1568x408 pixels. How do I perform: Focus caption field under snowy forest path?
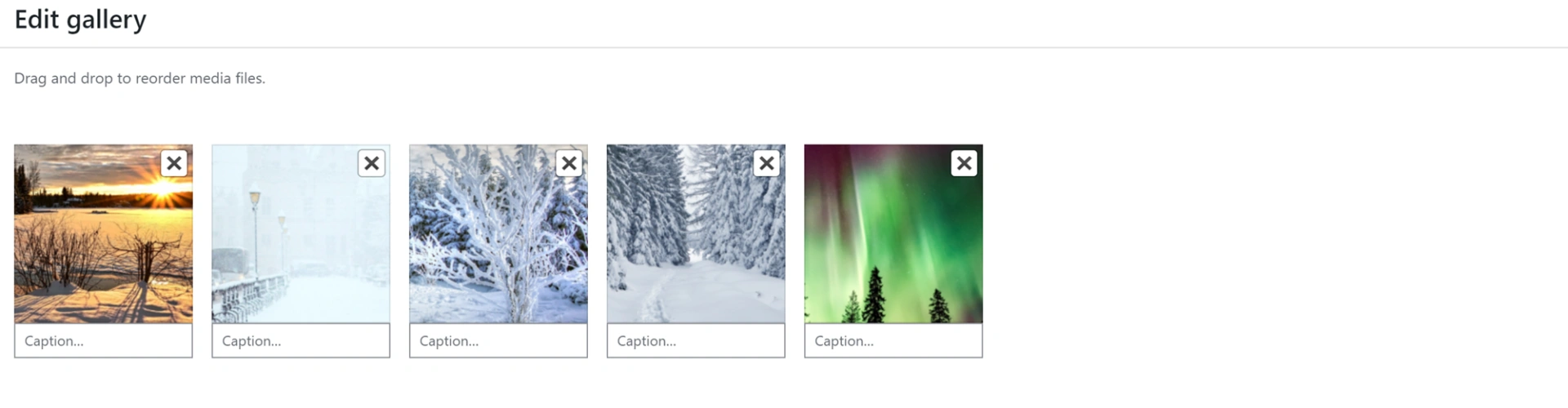(x=696, y=341)
